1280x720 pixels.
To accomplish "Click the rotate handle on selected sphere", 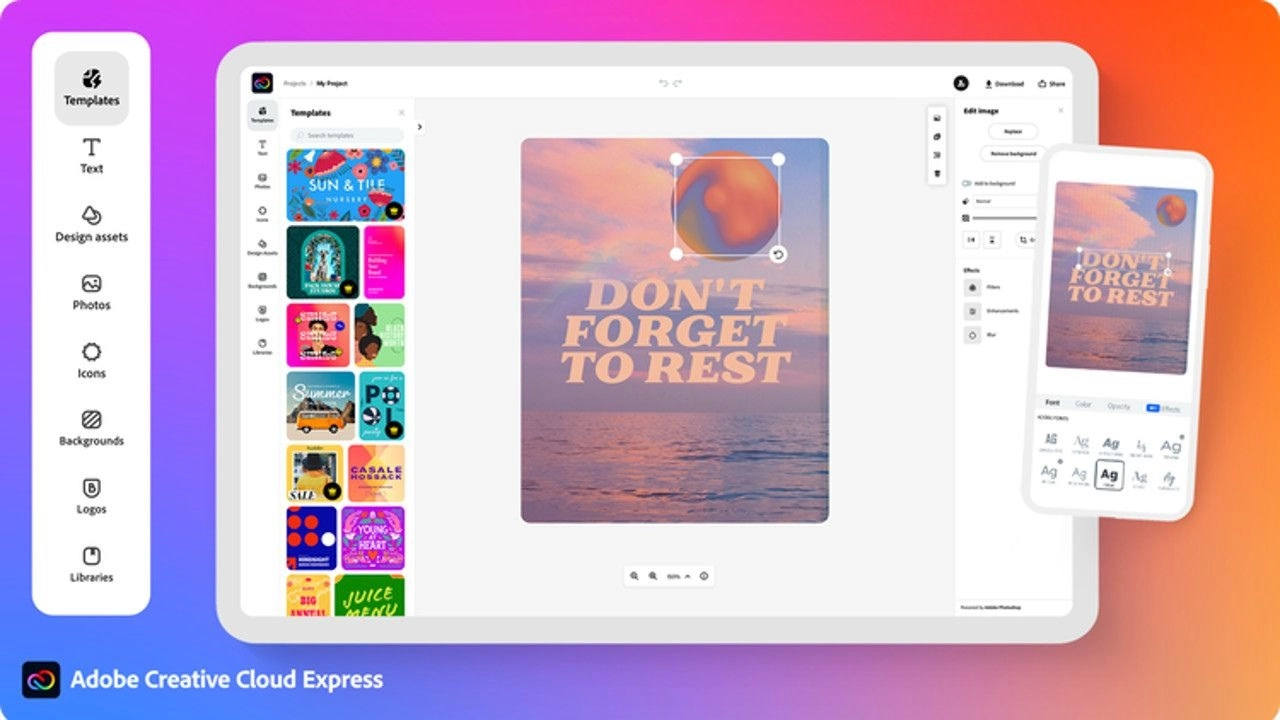I will tap(778, 254).
